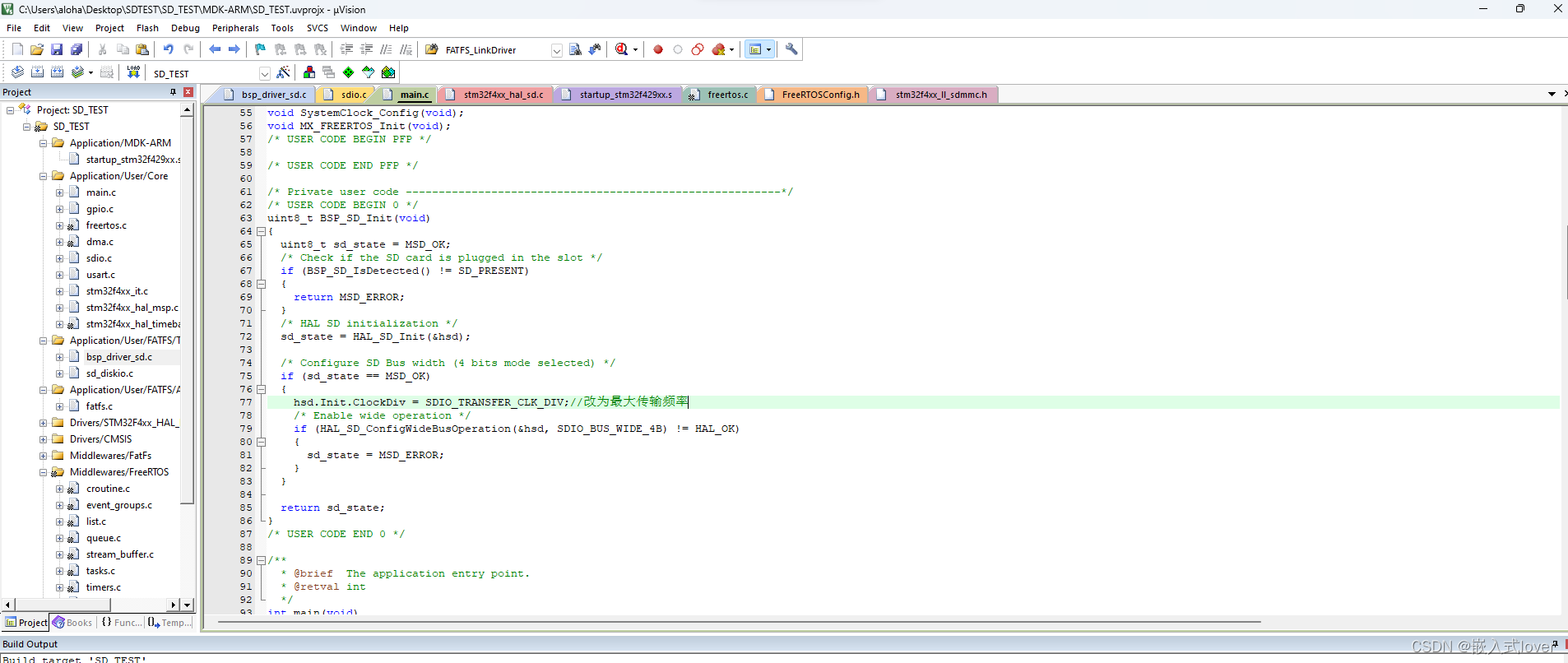Select sd_diskio.c in project tree
The image size is (1568, 663).
pyautogui.click(x=109, y=373)
